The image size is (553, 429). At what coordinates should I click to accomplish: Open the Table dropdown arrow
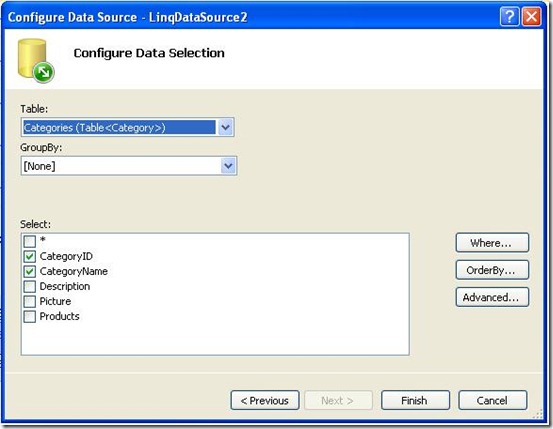point(225,127)
